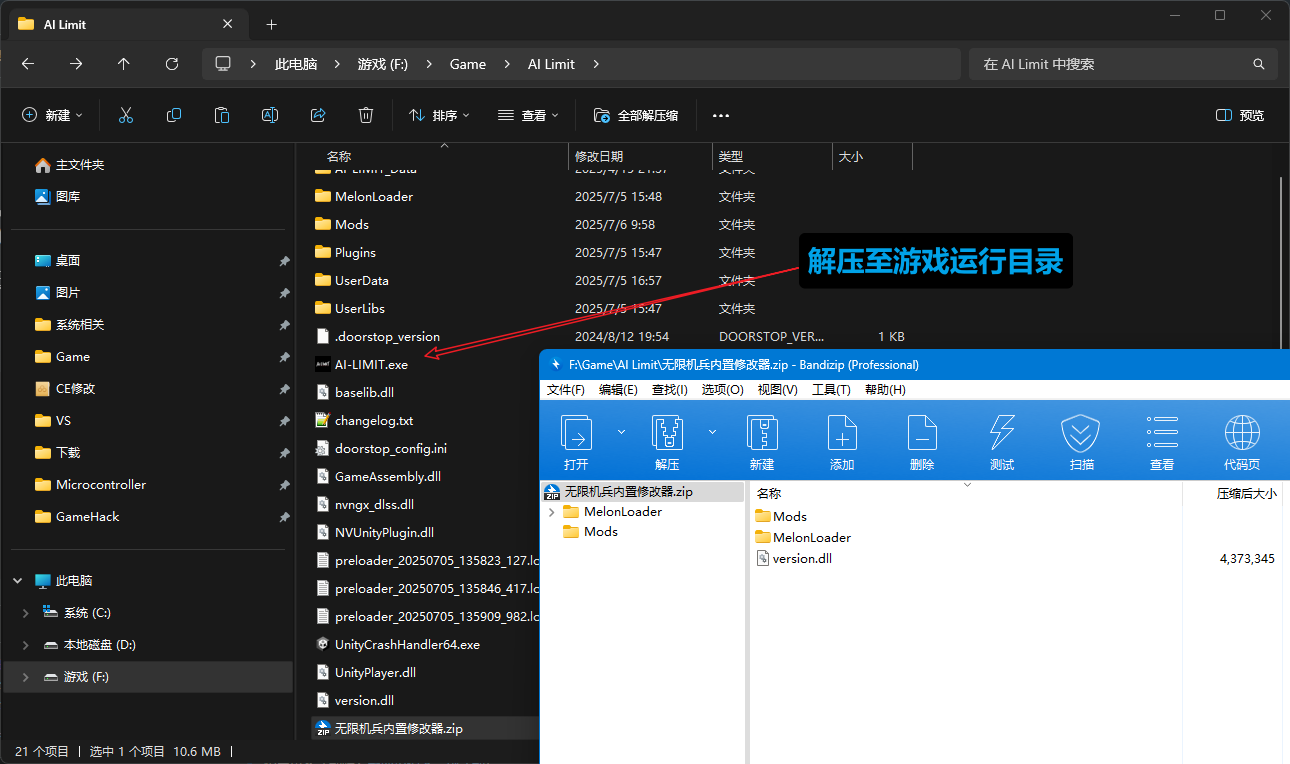The image size is (1290, 764).
Task: Open the more options ellipsis in Explorer
Action: (x=721, y=115)
